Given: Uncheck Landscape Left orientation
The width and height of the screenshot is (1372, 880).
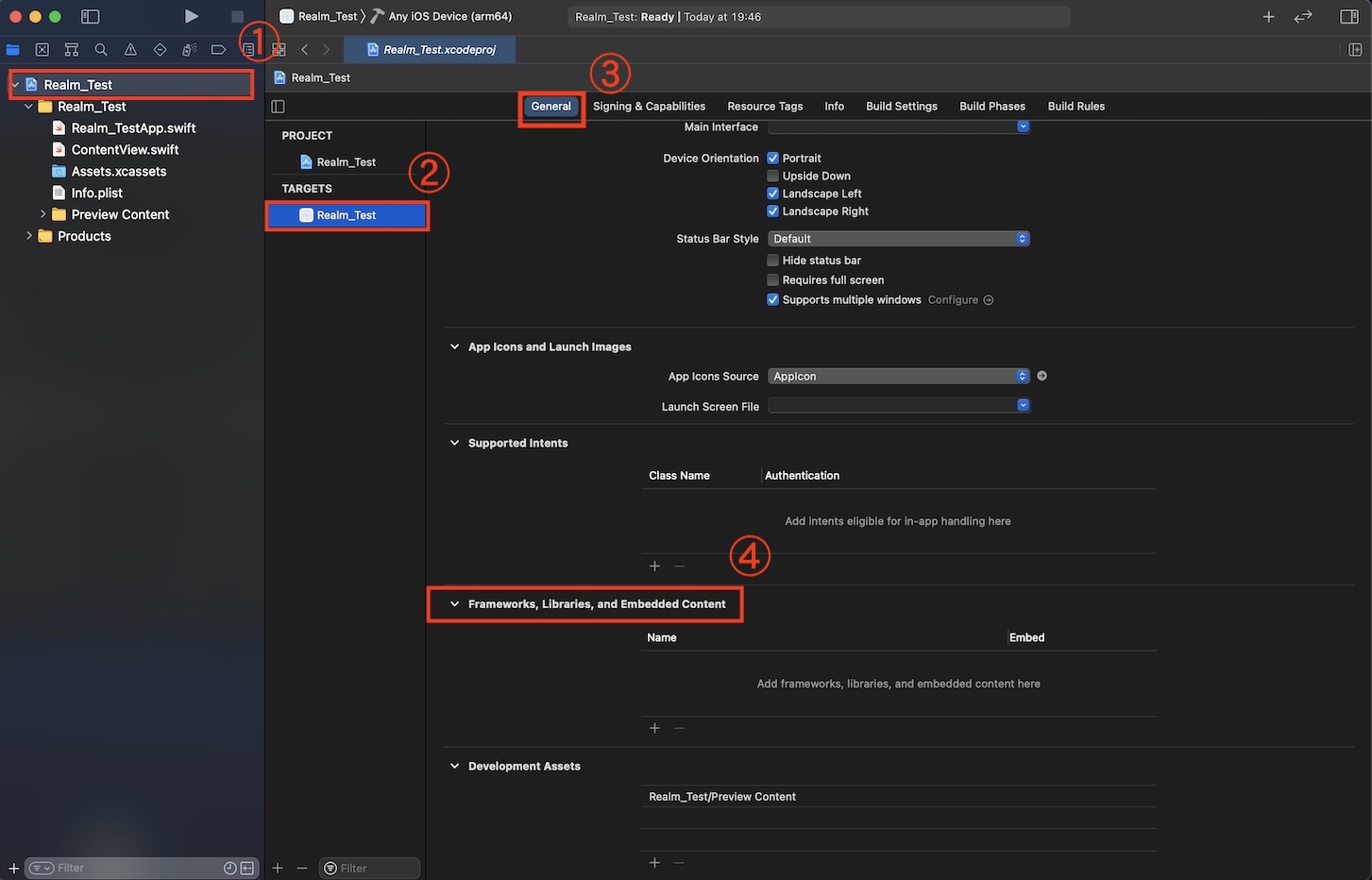Looking at the screenshot, I should 772,194.
